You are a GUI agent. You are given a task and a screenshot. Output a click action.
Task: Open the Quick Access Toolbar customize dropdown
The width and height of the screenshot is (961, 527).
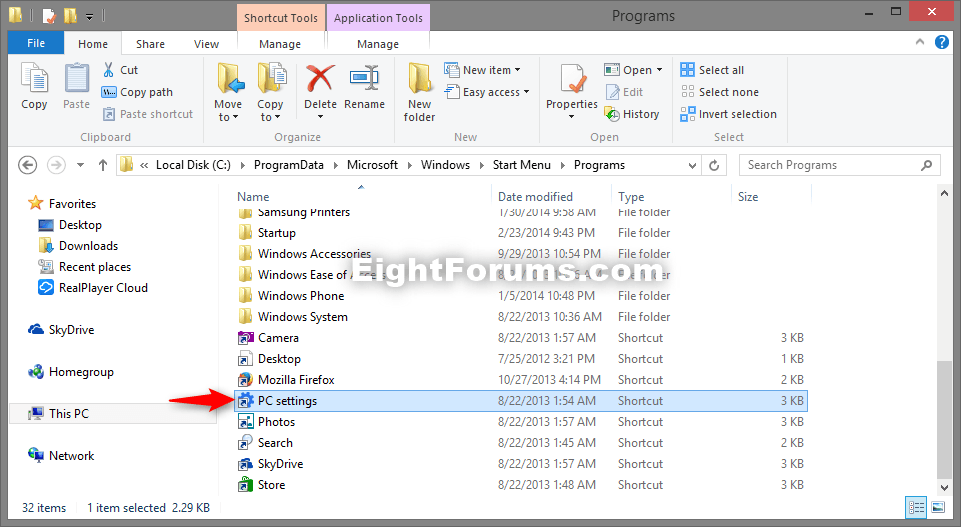click(89, 16)
